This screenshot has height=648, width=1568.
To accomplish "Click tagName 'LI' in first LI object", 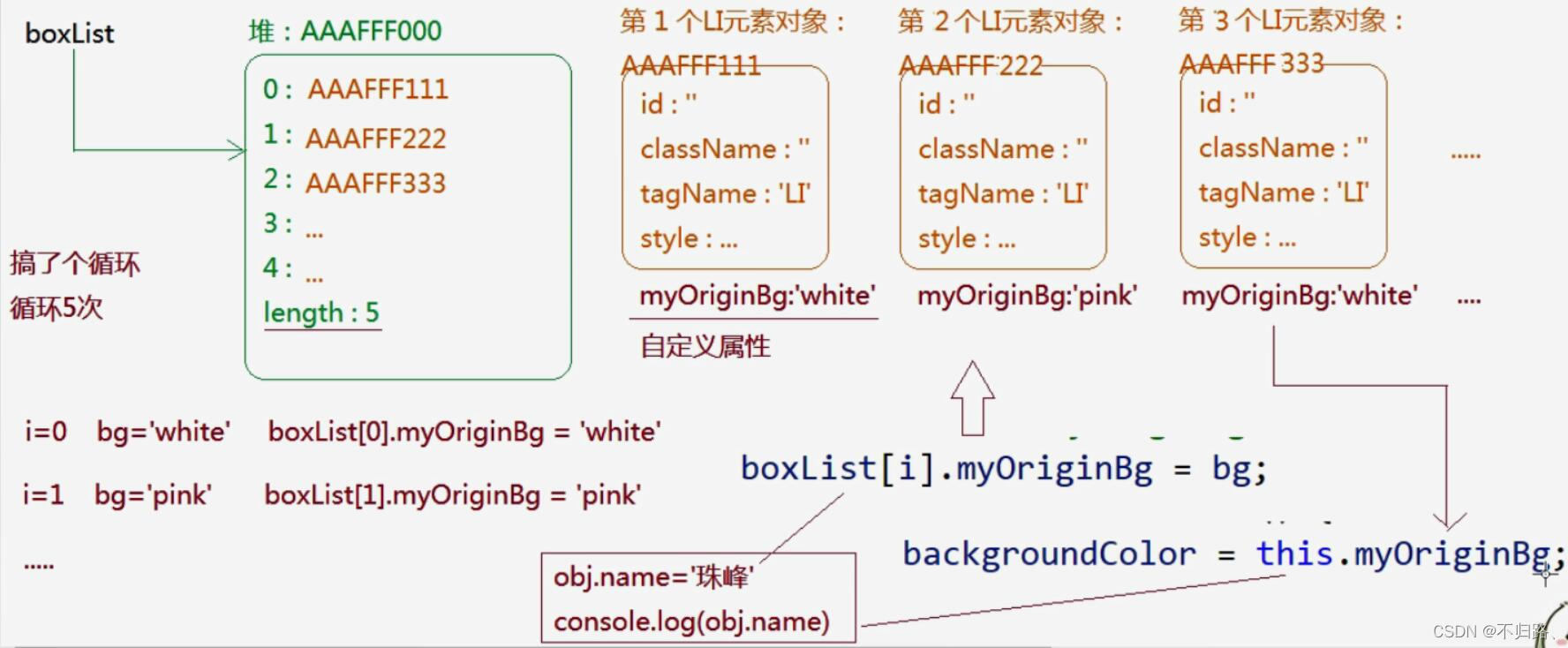I will click(725, 193).
